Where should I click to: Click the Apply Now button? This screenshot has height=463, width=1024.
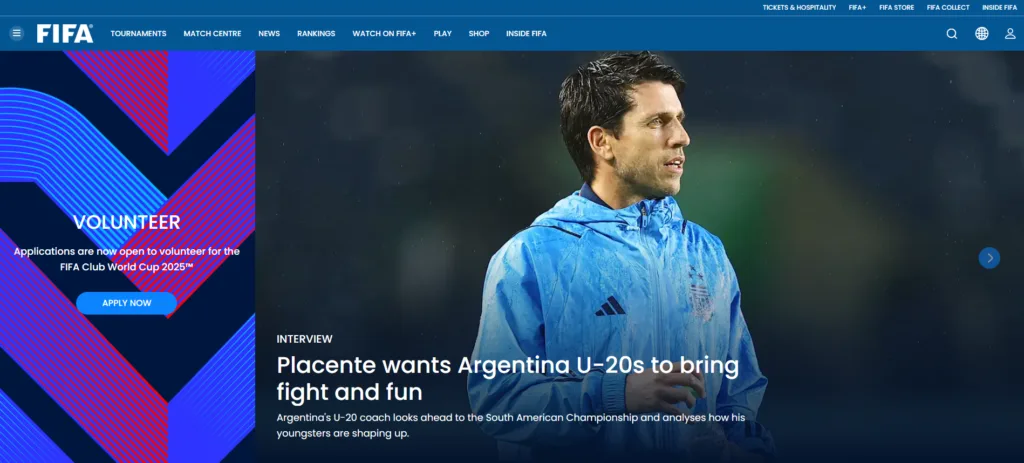pos(127,303)
